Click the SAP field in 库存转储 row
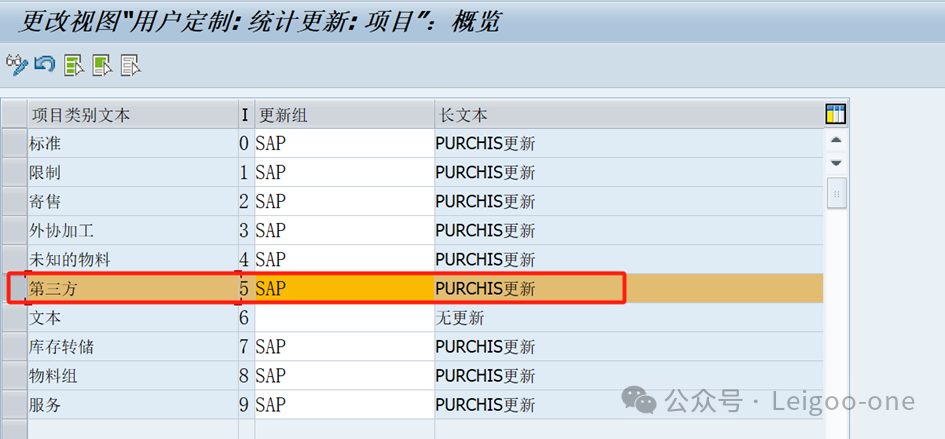This screenshot has width=945, height=439. 343,347
